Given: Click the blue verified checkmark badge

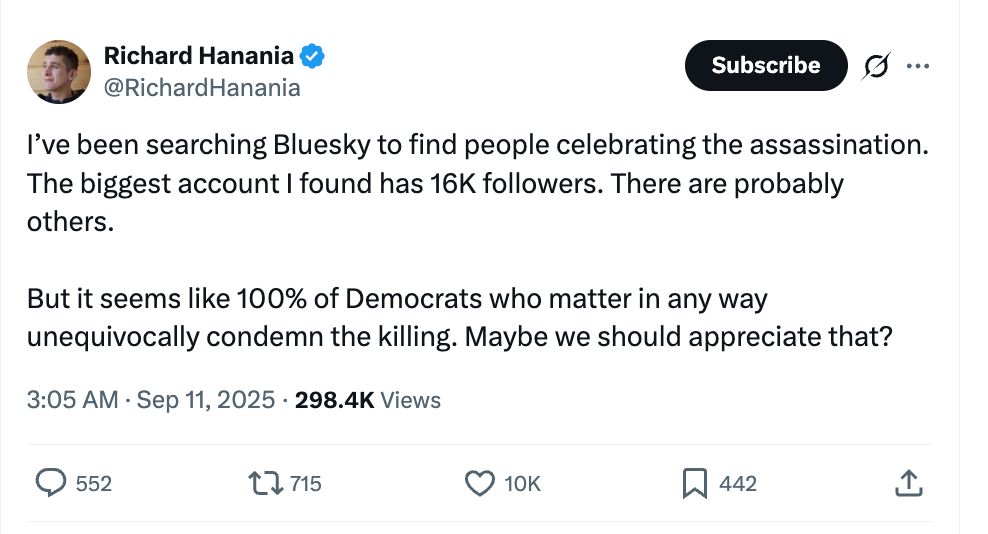Looking at the screenshot, I should [x=313, y=58].
